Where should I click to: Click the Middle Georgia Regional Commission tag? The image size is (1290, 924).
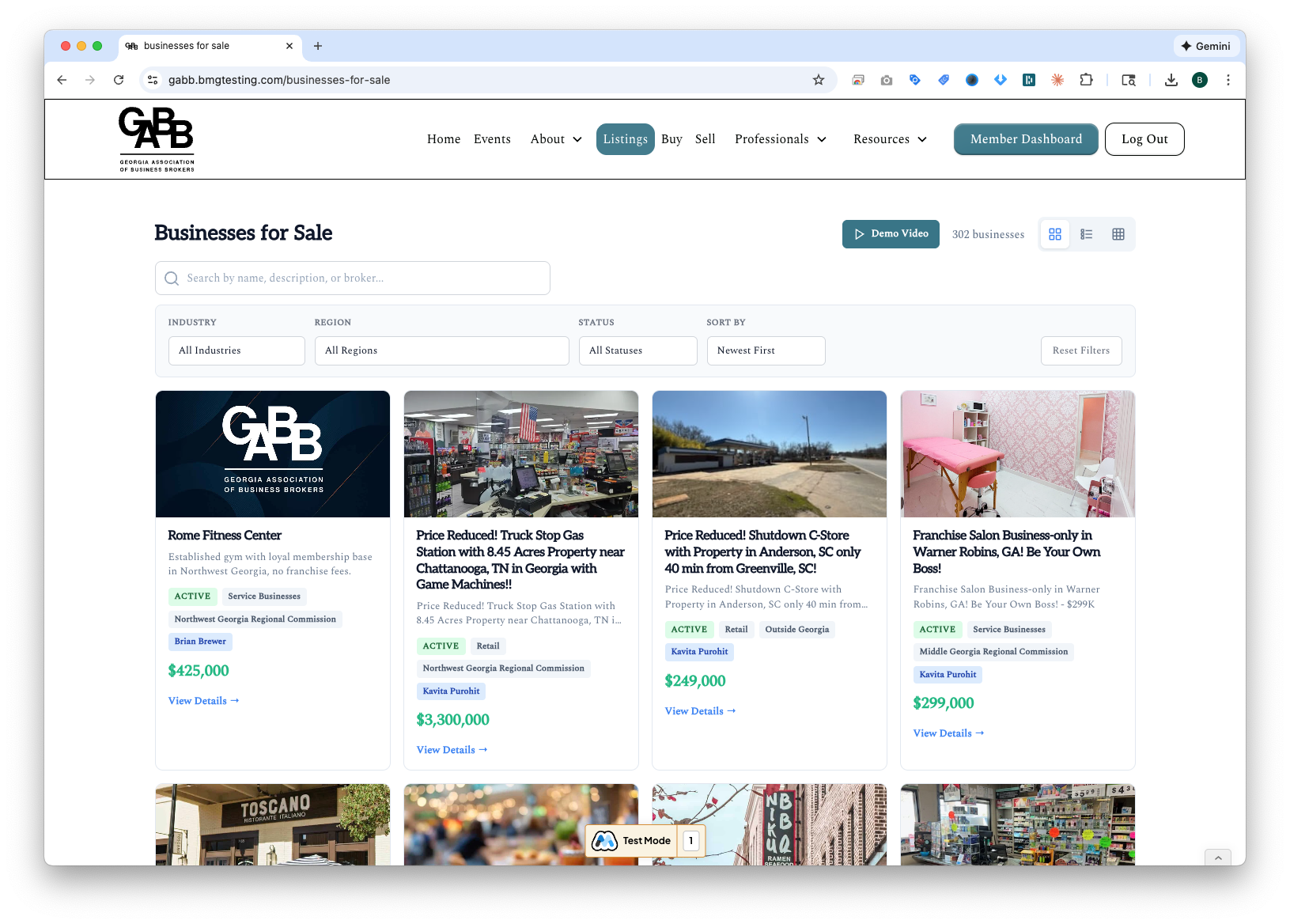coord(993,652)
